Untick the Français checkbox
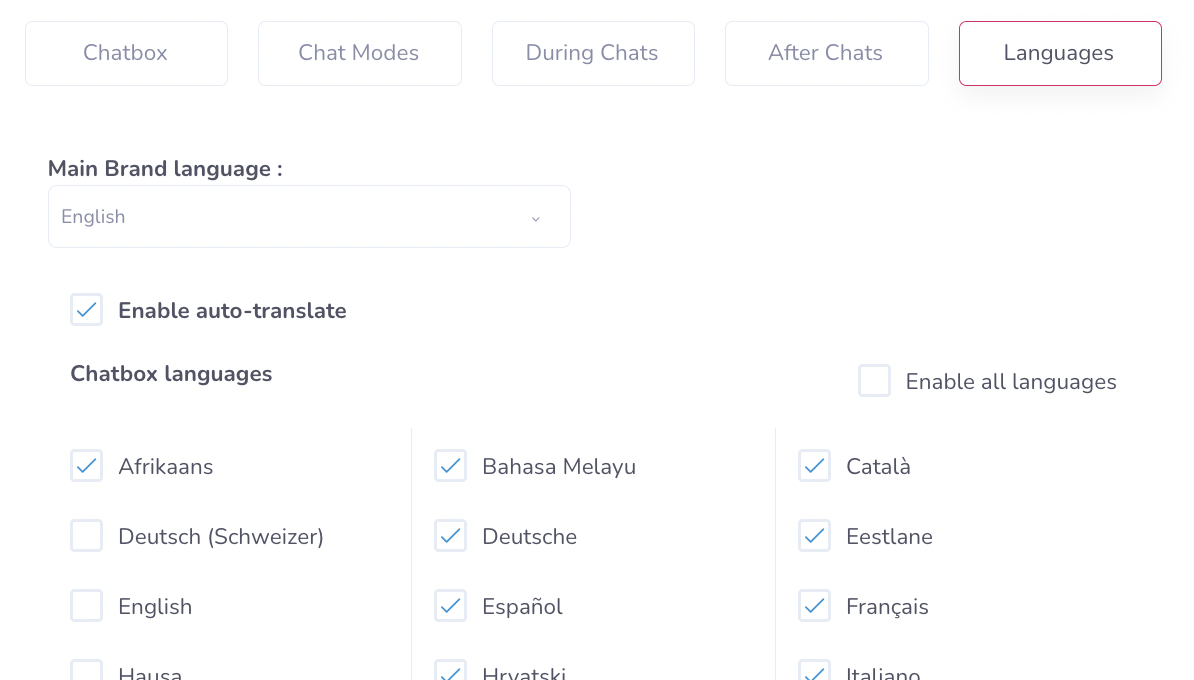 click(815, 606)
